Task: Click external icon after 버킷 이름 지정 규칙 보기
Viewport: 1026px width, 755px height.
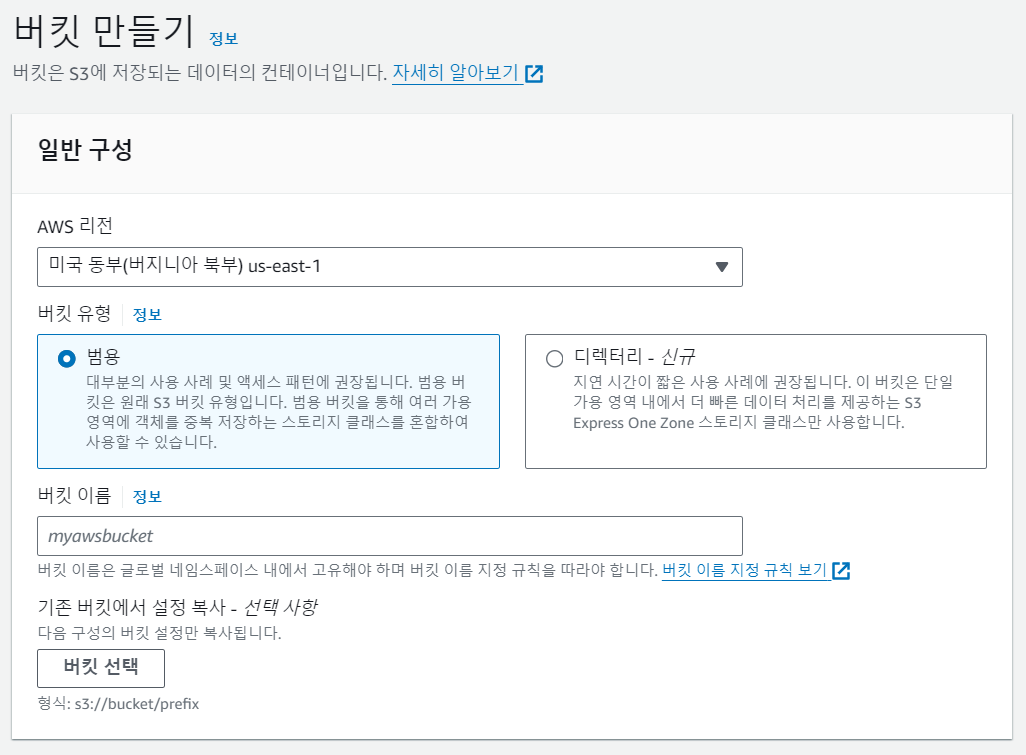Action: tap(841, 571)
